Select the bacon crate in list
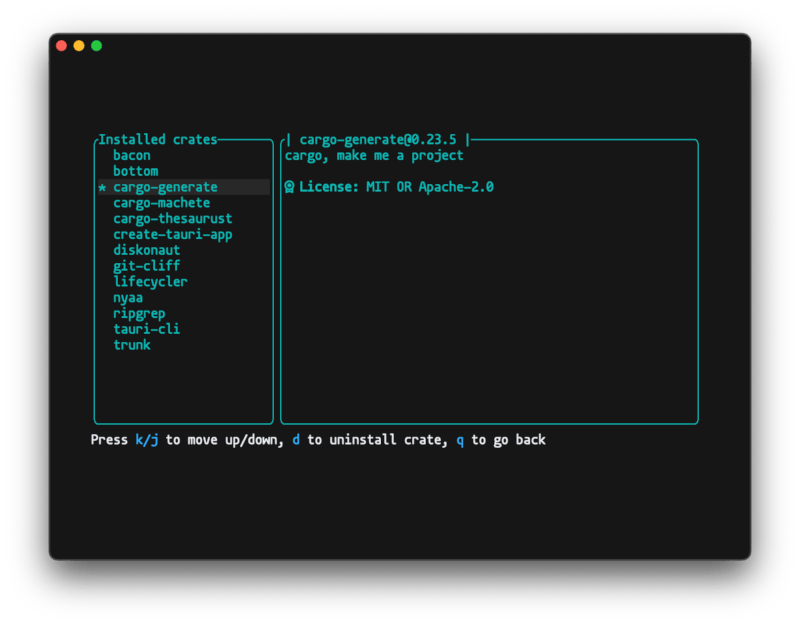 [x=131, y=156]
